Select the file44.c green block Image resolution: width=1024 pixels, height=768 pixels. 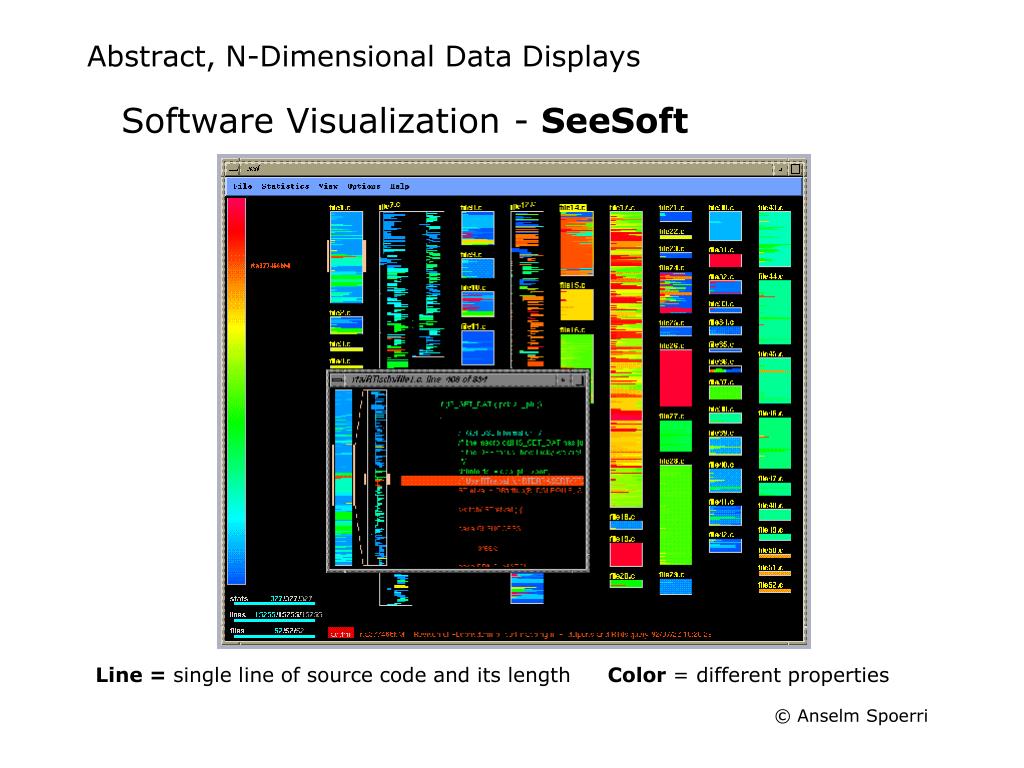(x=775, y=312)
